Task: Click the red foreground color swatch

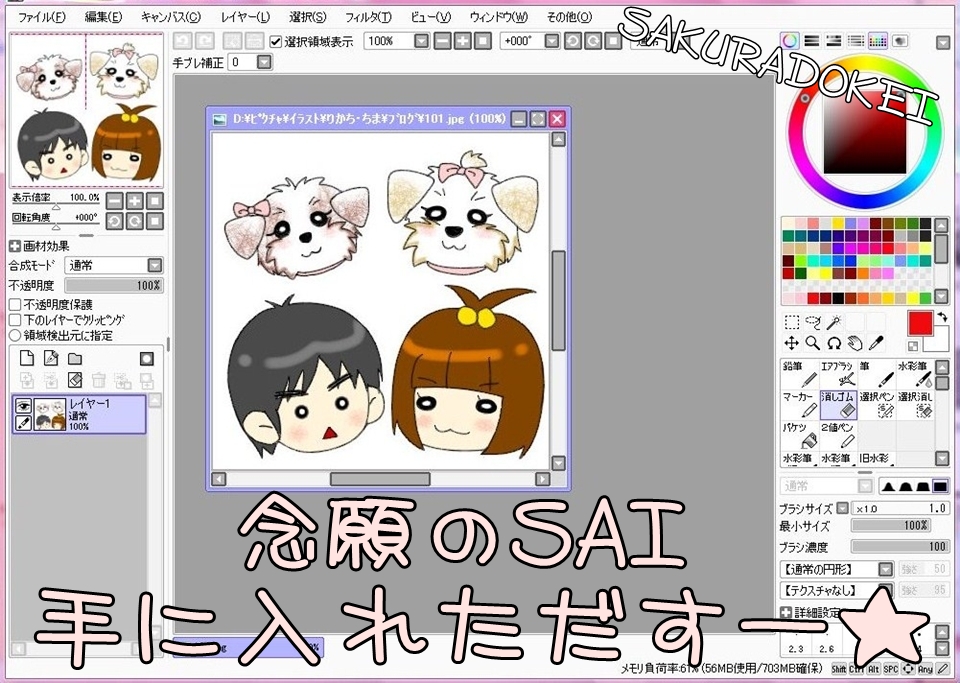Action: [x=920, y=323]
